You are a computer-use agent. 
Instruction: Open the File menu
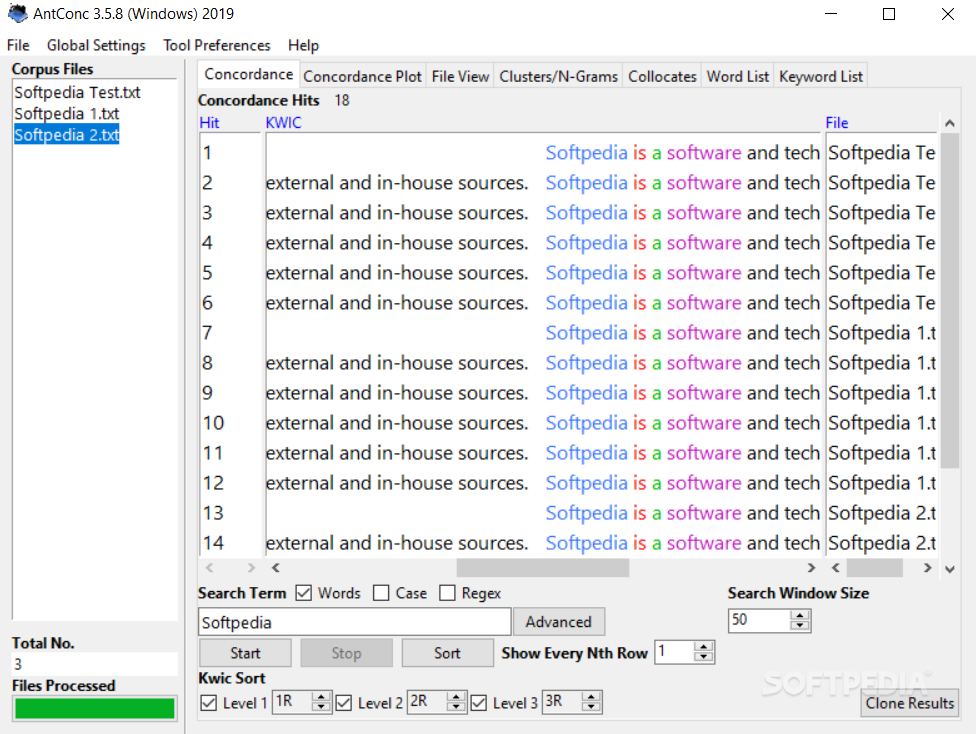[x=18, y=45]
